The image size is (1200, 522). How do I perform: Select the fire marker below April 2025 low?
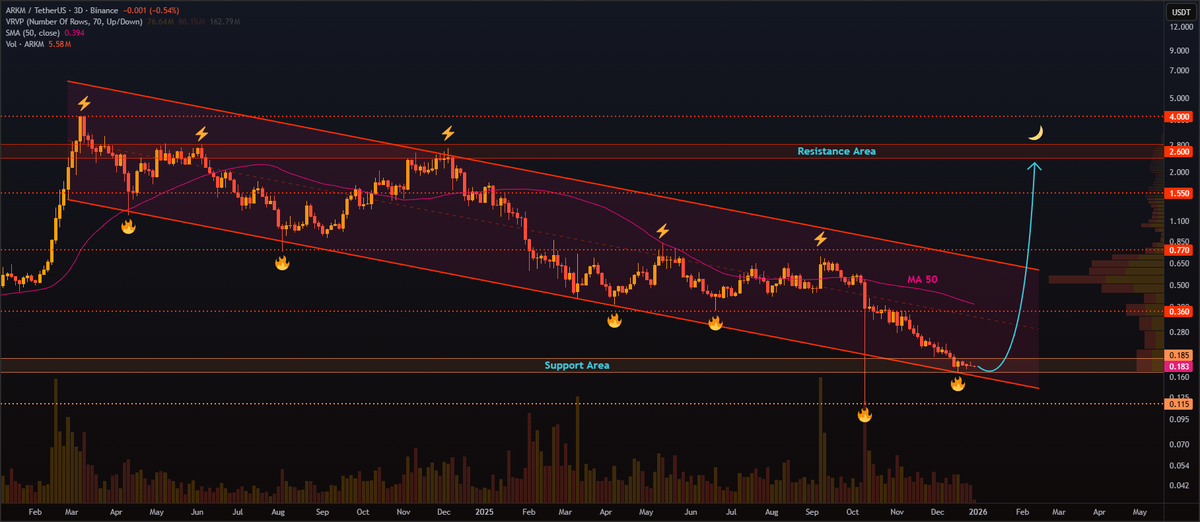point(614,320)
